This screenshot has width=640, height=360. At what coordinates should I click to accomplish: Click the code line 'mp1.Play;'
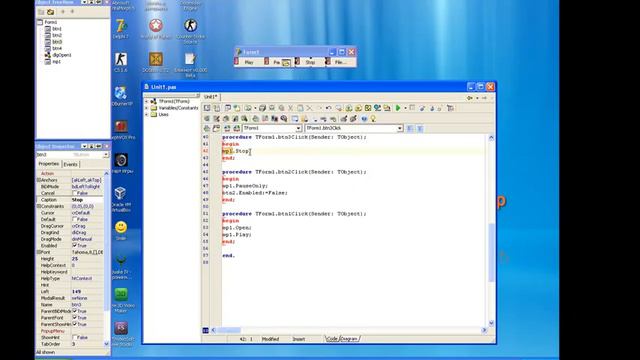(237, 235)
